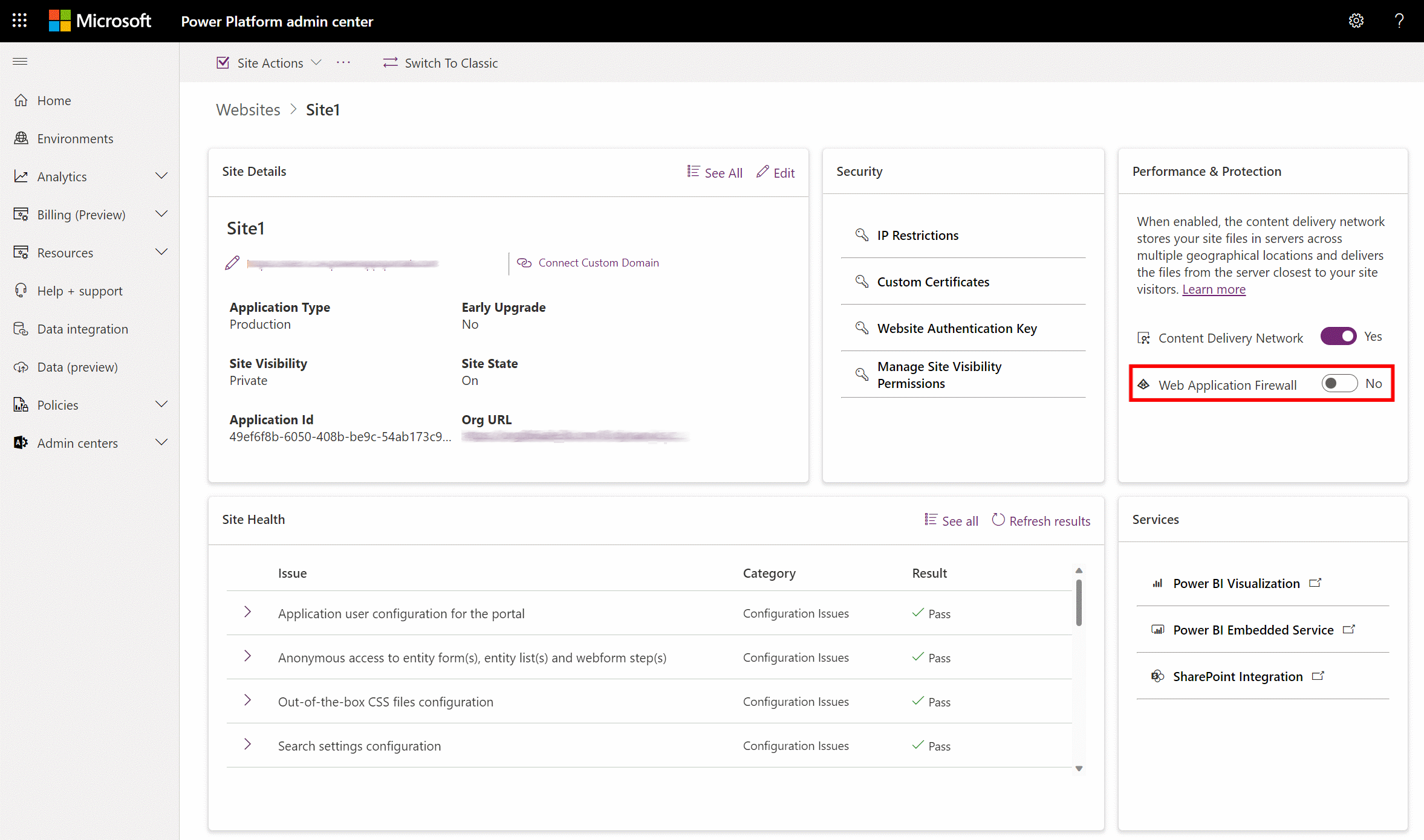This screenshot has height=840, width=1424.
Task: Click the Manage Site Visibility Permissions icon
Action: (862, 374)
